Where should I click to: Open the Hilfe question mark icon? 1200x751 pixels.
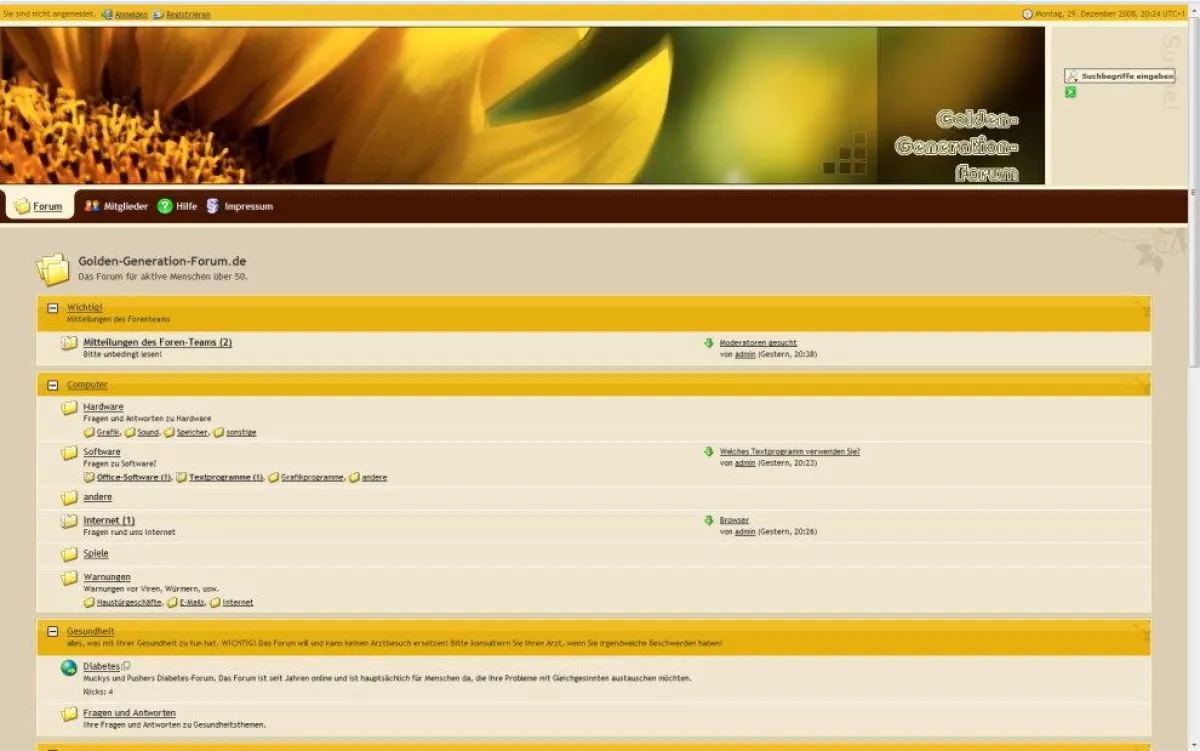tap(164, 207)
